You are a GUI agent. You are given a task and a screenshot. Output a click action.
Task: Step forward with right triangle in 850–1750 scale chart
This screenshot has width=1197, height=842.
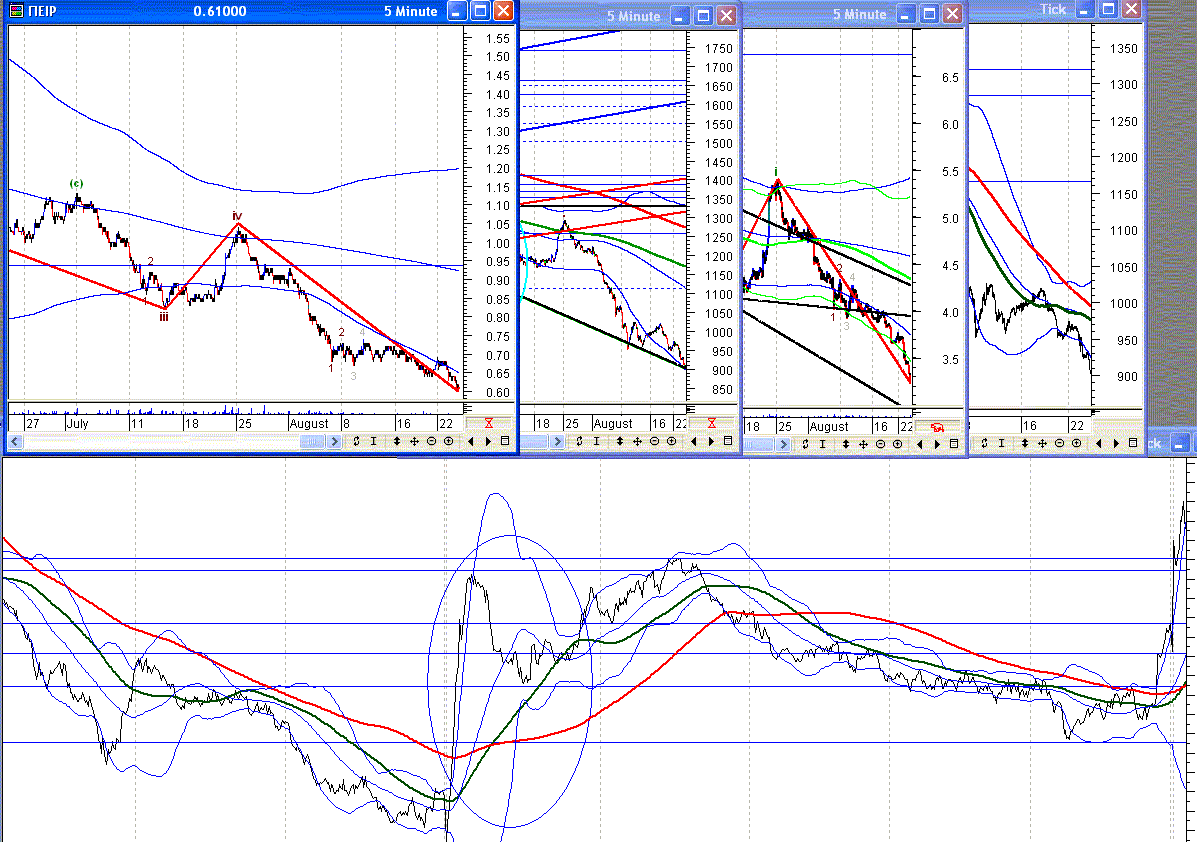tap(711, 441)
